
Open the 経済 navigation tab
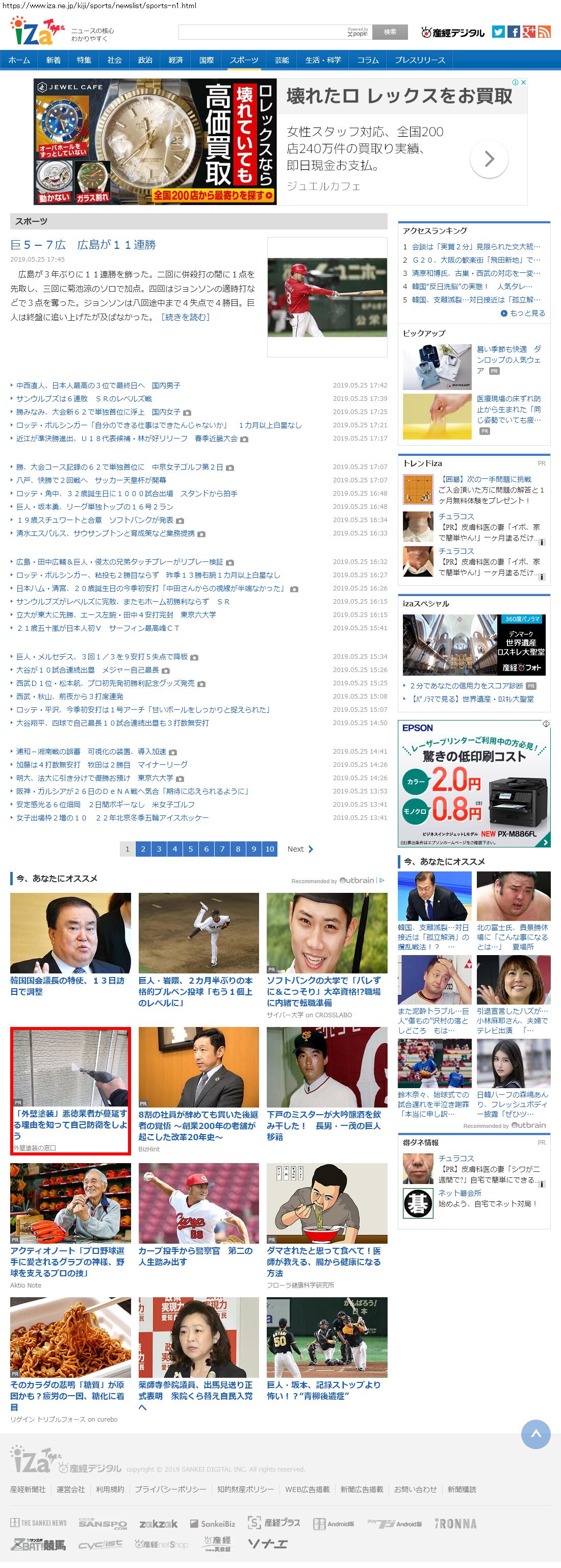click(175, 60)
